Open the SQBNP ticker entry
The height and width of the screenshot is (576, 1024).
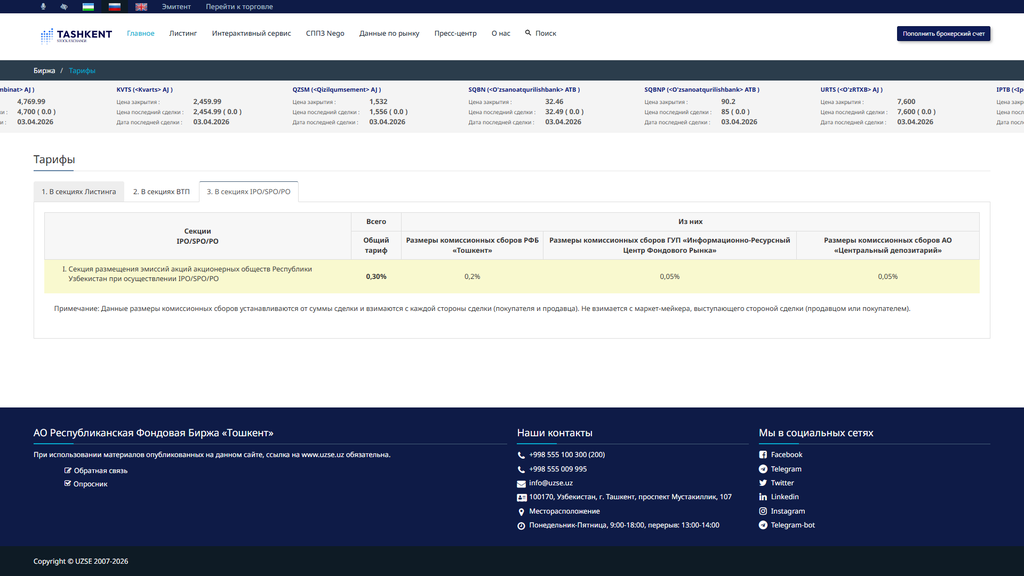pos(701,89)
